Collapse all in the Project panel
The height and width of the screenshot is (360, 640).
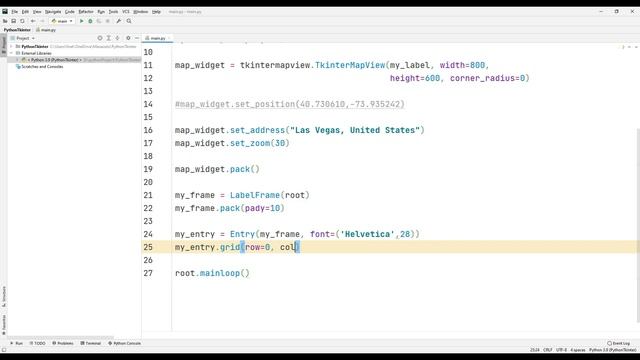117,38
